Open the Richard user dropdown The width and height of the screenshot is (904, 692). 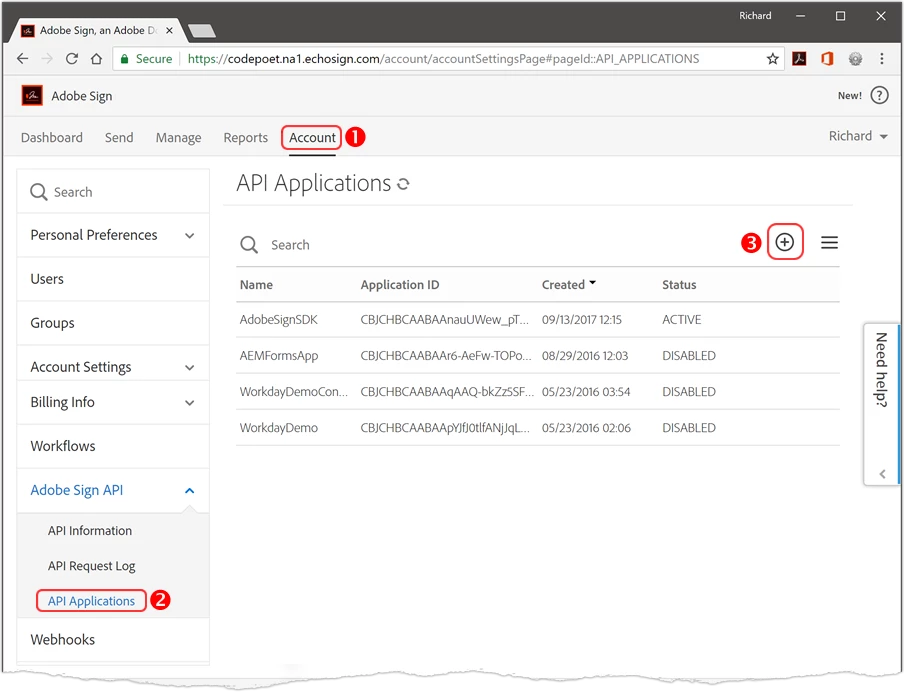pos(858,136)
